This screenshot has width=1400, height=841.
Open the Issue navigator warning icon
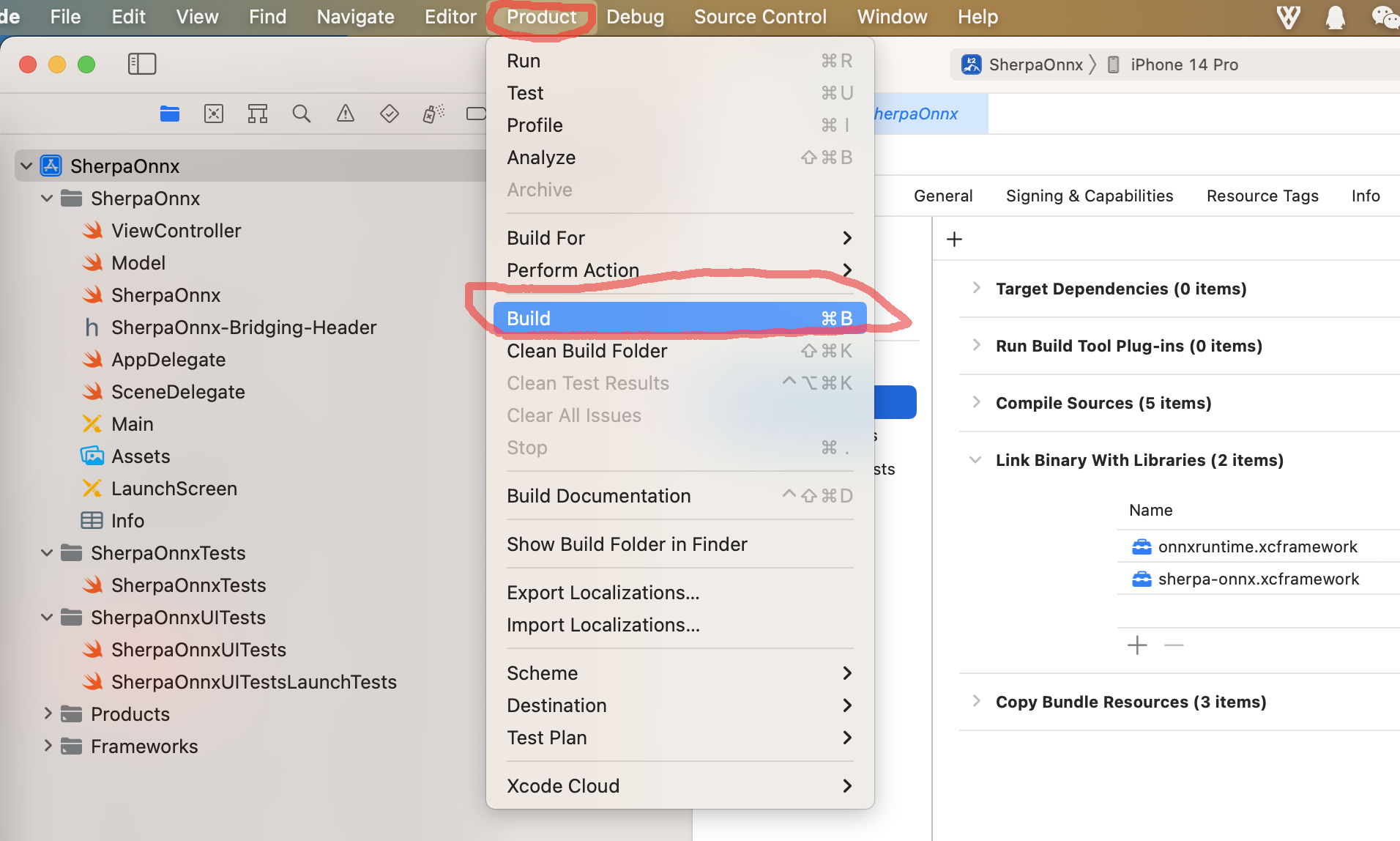click(346, 114)
